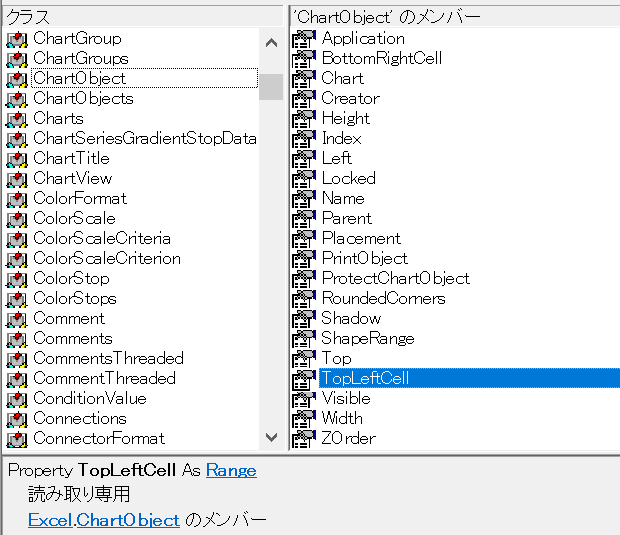This screenshot has width=620, height=535.
Task: Select the Comments class
Action: (x=73, y=338)
